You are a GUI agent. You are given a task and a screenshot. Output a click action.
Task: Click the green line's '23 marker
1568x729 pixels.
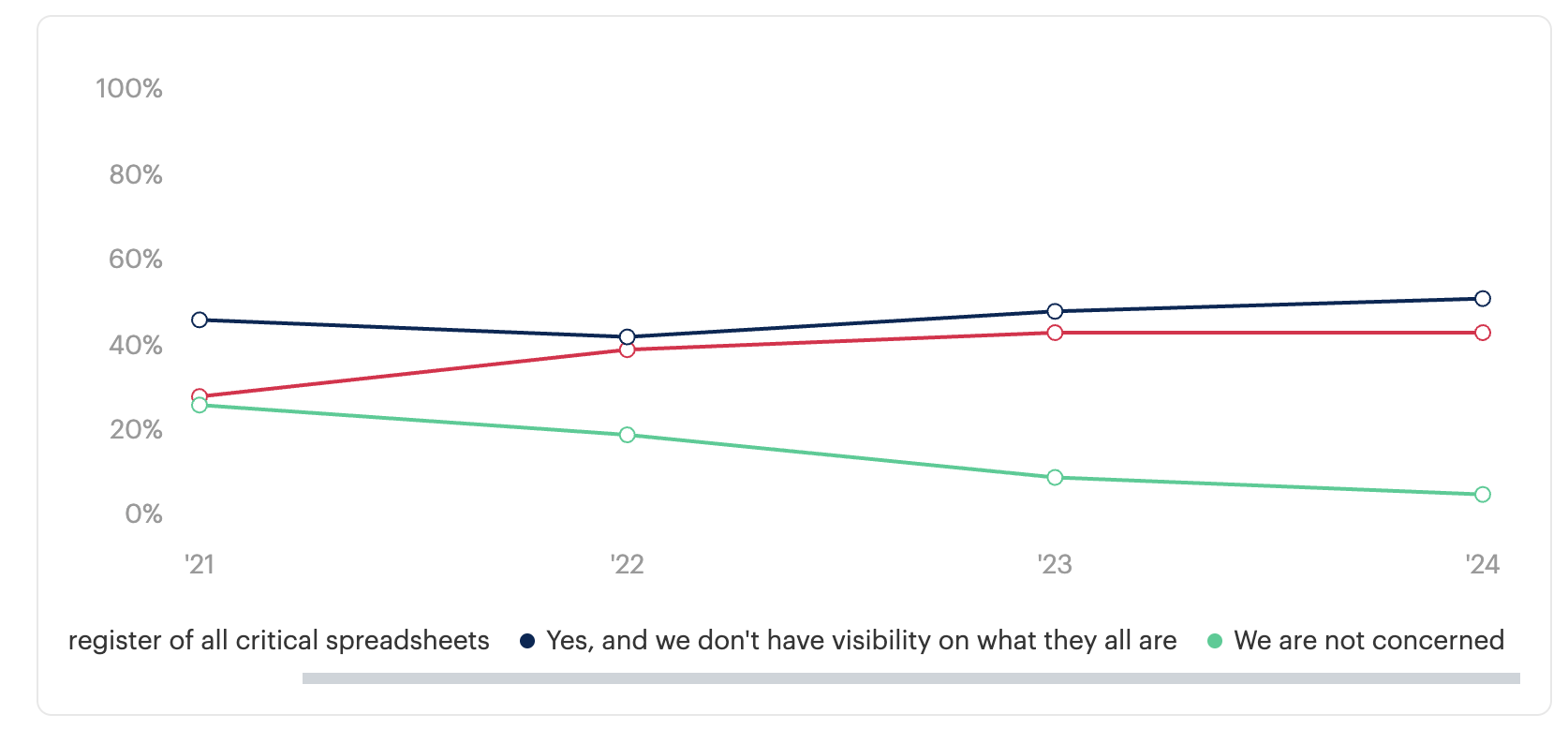point(1055,478)
